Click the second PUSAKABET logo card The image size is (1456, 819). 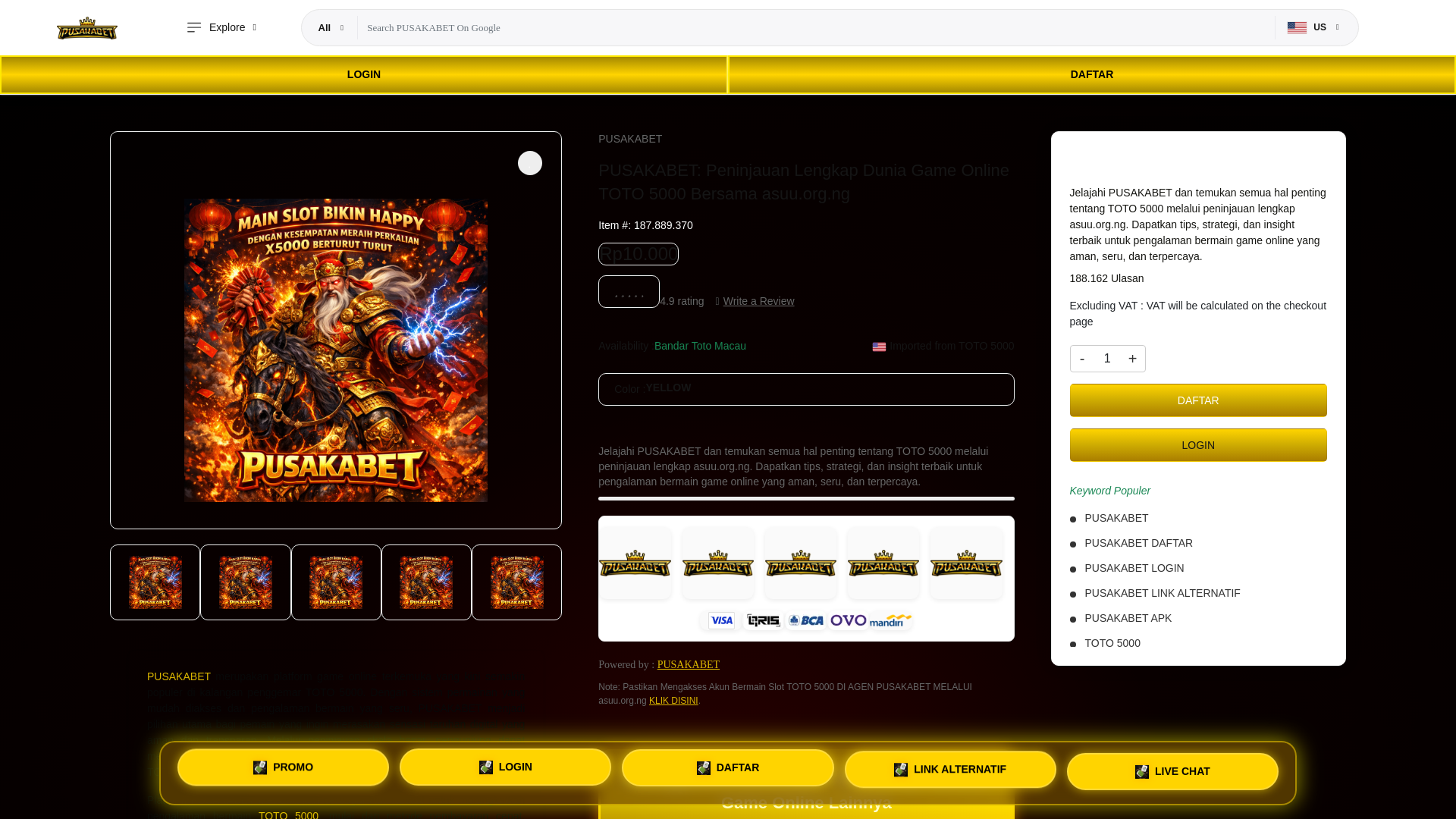click(717, 563)
